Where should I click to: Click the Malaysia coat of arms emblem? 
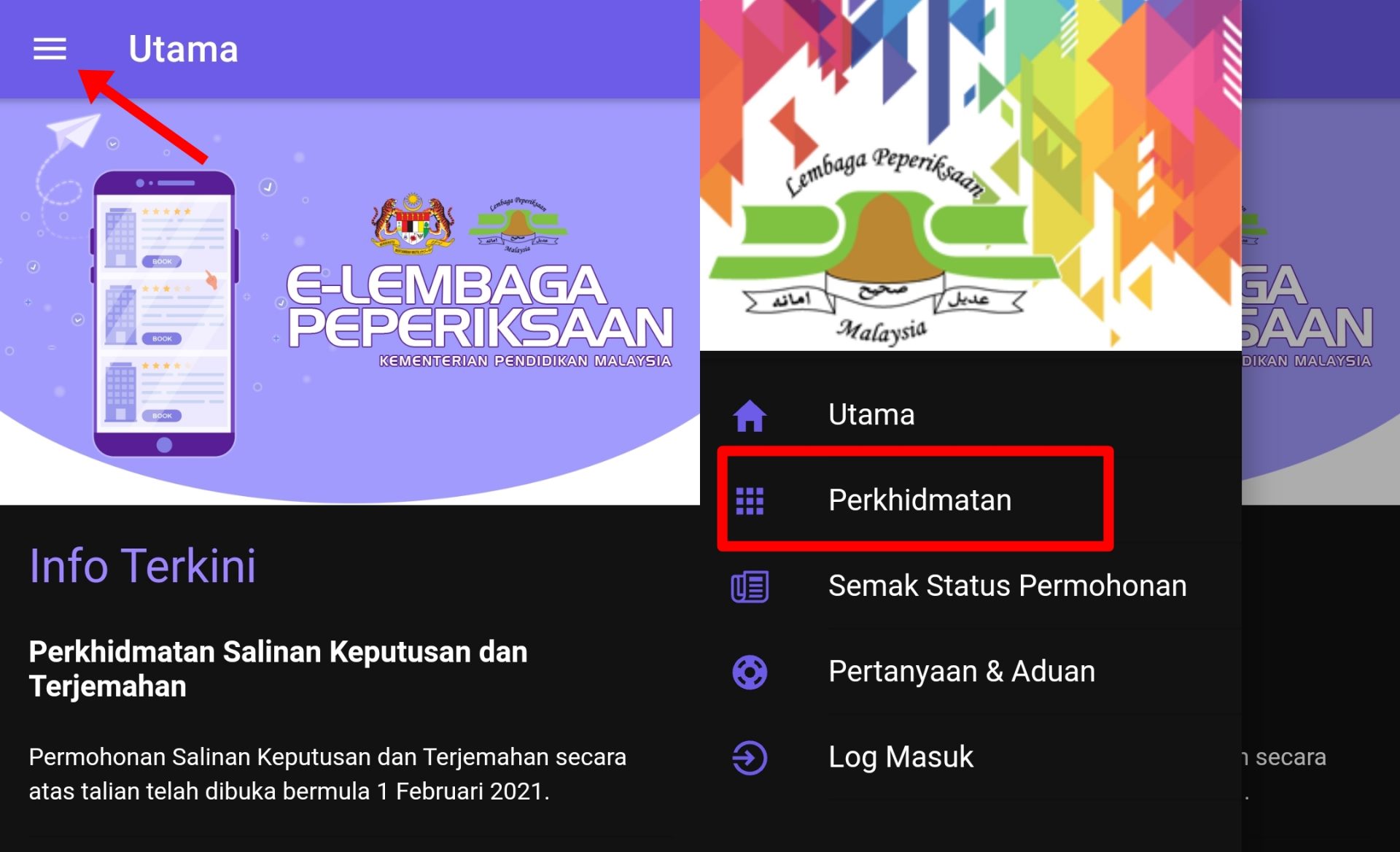click(413, 224)
